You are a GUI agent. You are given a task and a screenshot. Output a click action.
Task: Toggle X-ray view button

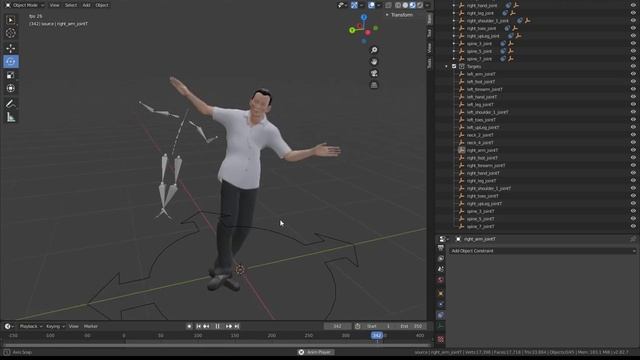click(388, 5)
